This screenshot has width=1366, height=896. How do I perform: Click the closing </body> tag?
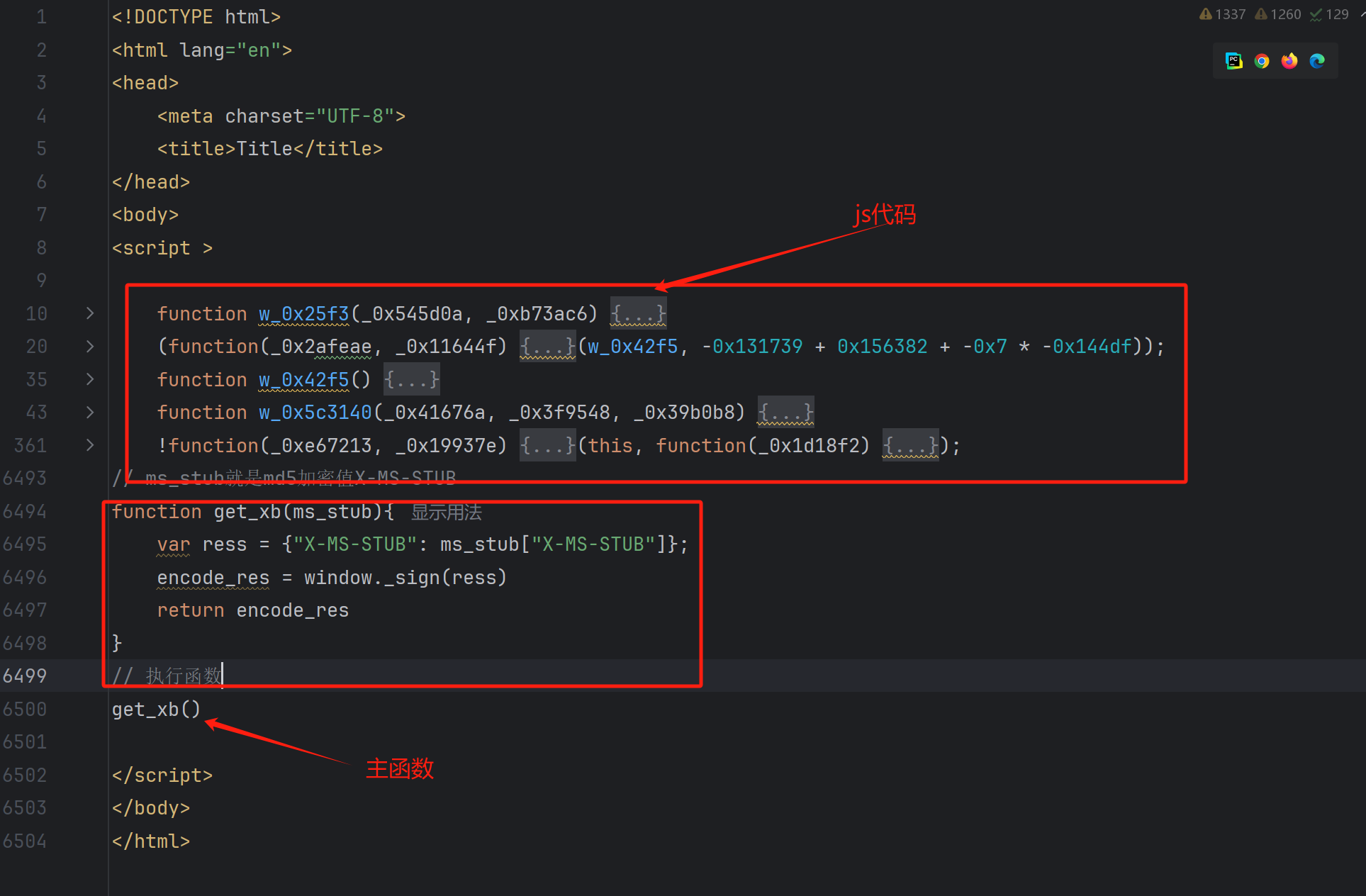click(151, 808)
